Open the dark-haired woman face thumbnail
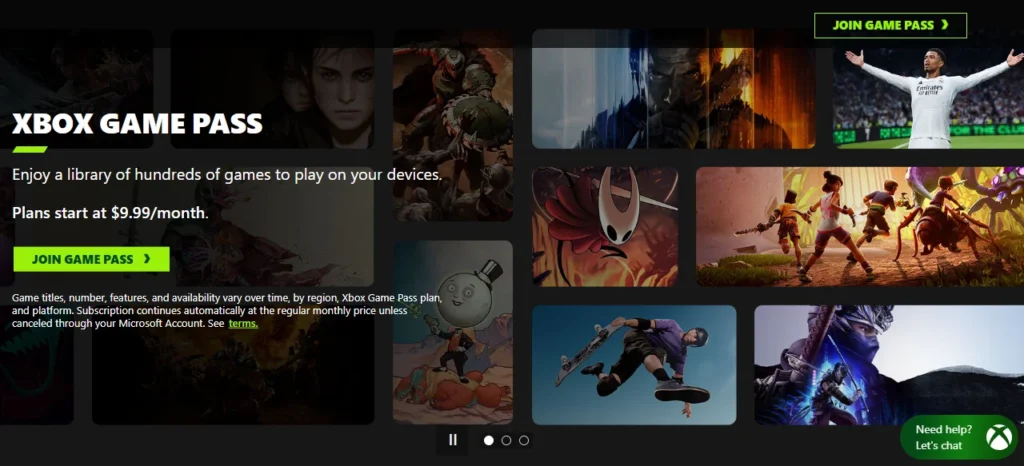The image size is (1024, 466). tap(272, 89)
